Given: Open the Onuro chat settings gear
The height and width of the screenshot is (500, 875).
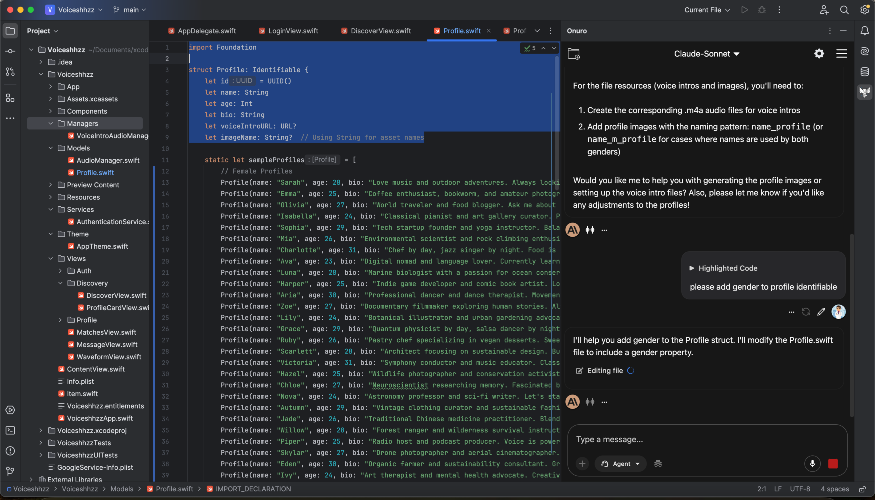Looking at the screenshot, I should pyautogui.click(x=819, y=53).
